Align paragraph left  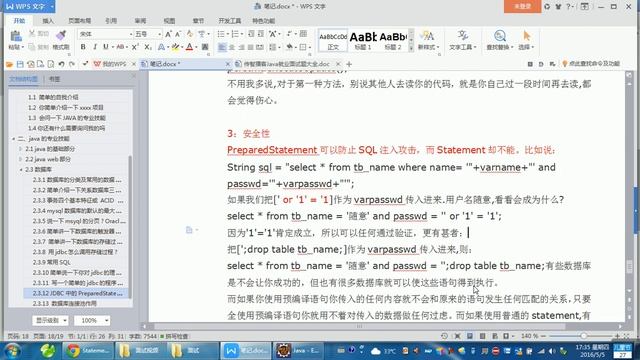click(222, 47)
